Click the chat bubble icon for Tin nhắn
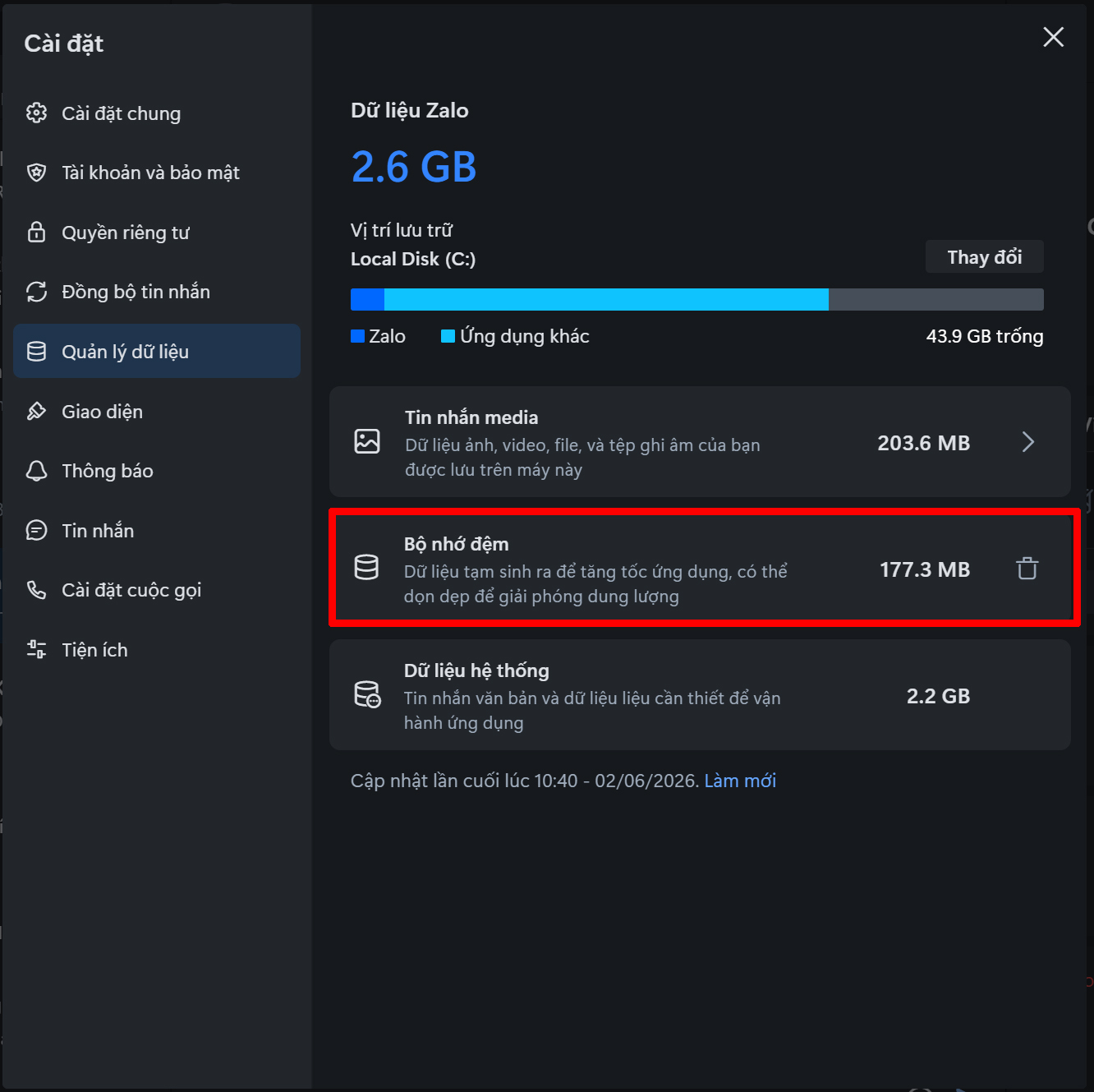The height and width of the screenshot is (1092, 1094). (x=36, y=530)
